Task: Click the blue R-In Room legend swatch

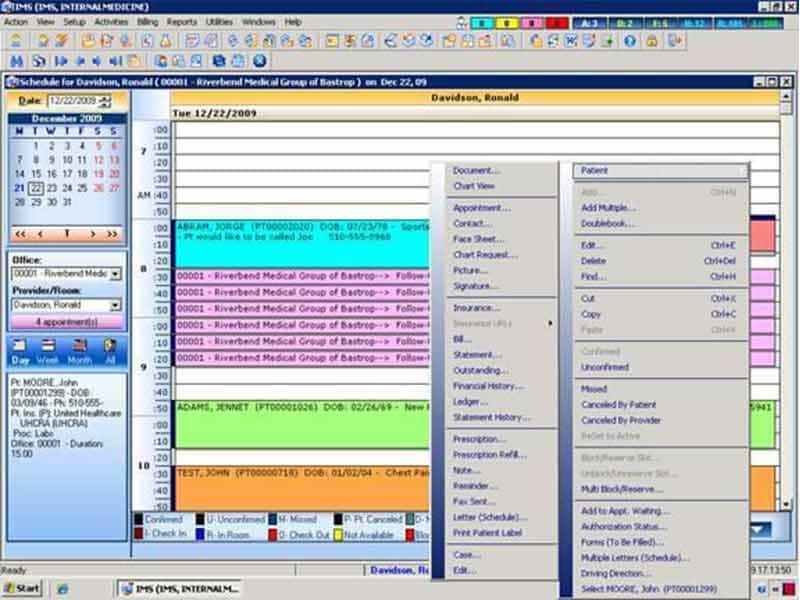Action: (201, 535)
